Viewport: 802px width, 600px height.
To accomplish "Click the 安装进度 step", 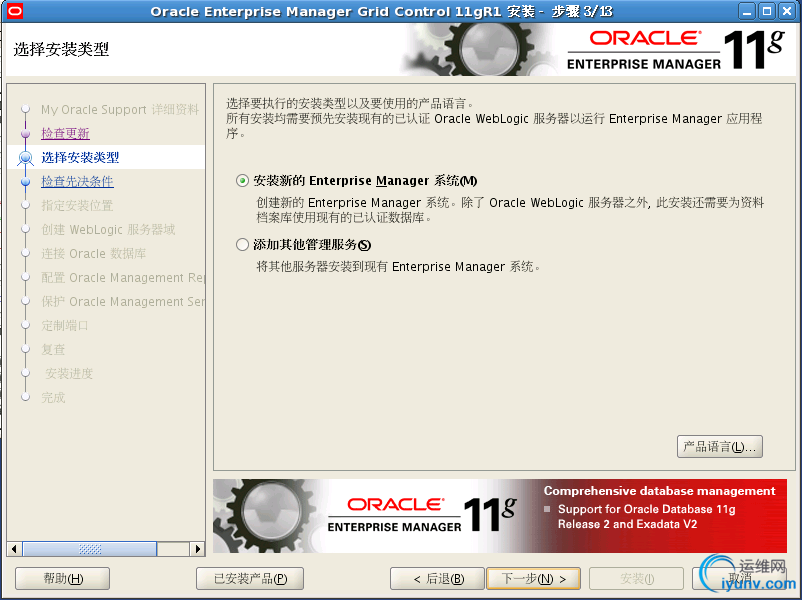I will pyautogui.click(x=69, y=373).
